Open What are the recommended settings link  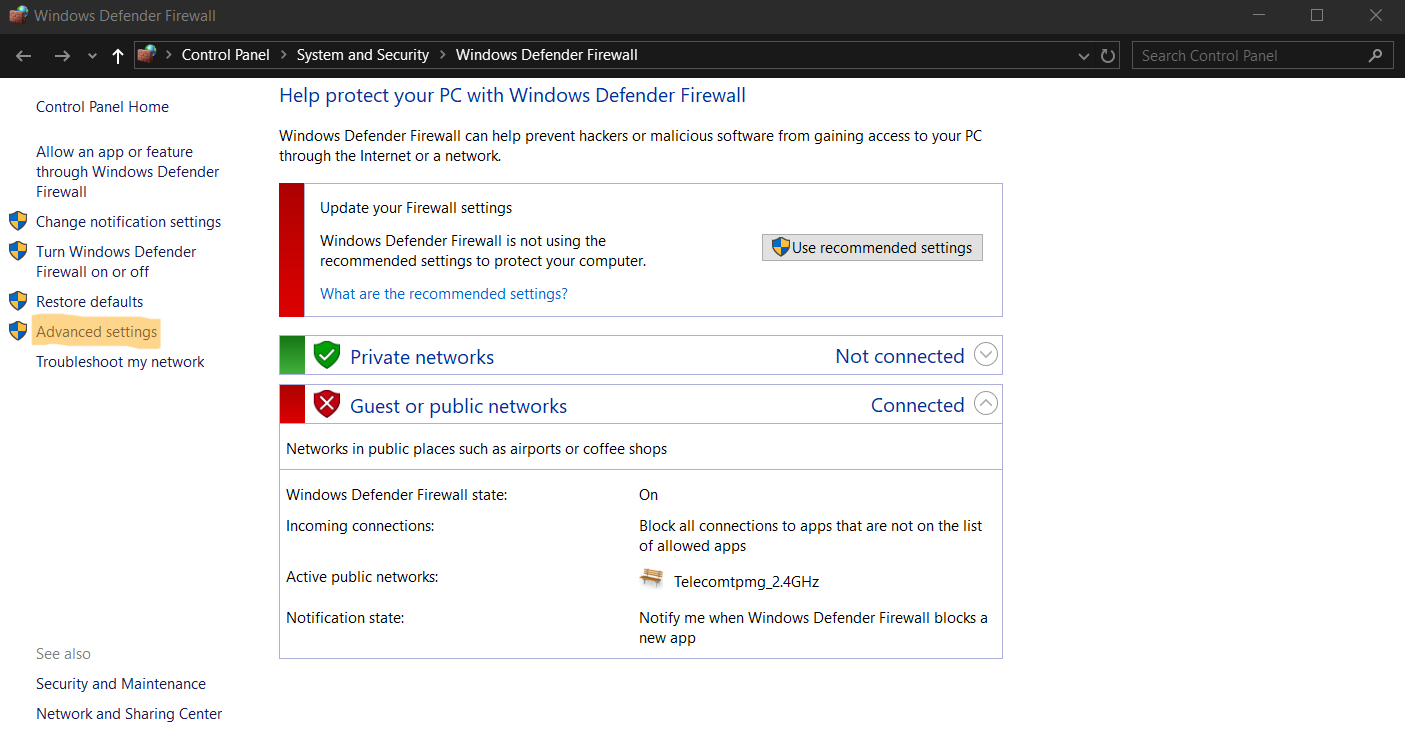click(x=444, y=294)
